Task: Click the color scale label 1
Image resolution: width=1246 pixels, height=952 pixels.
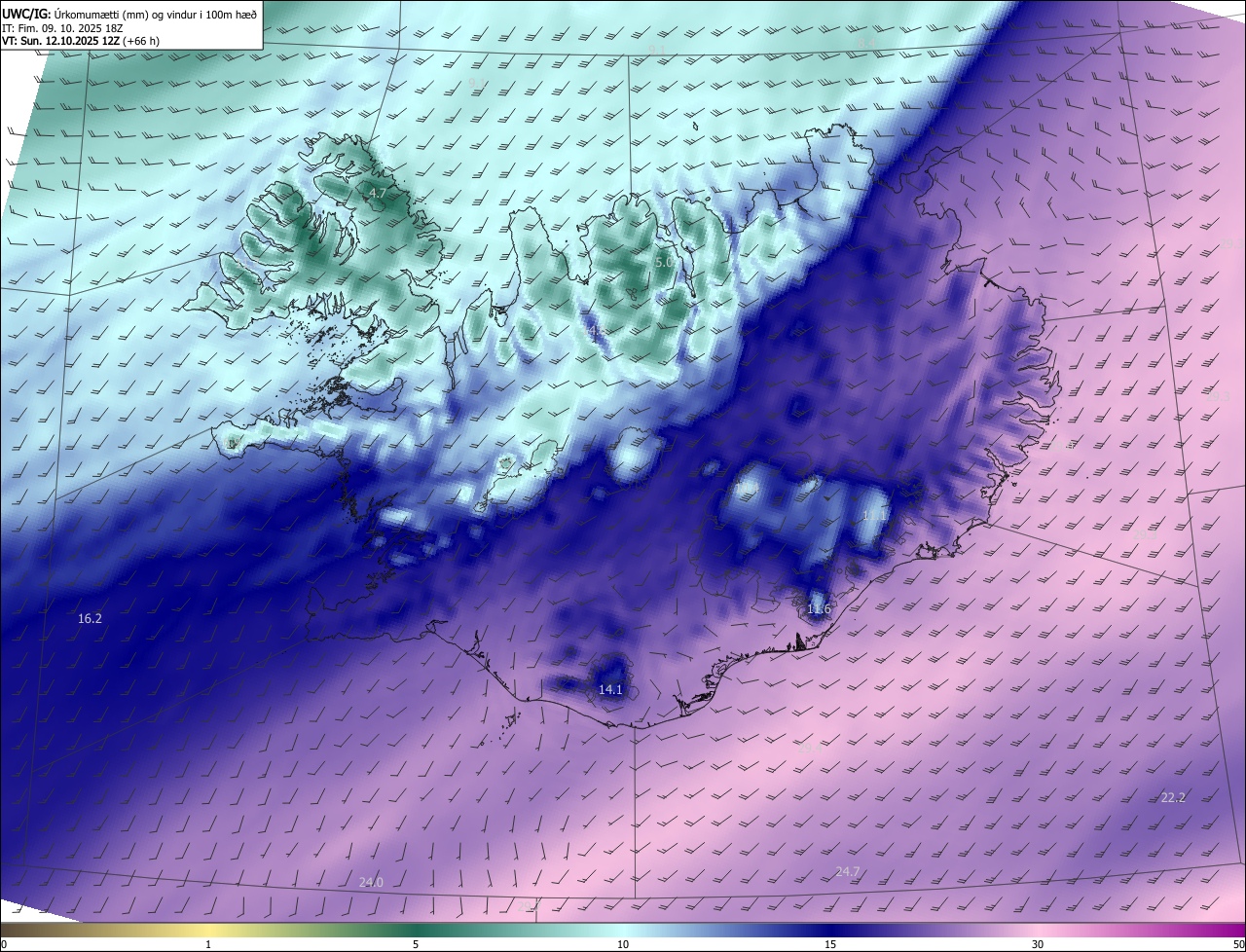Action: click(208, 944)
